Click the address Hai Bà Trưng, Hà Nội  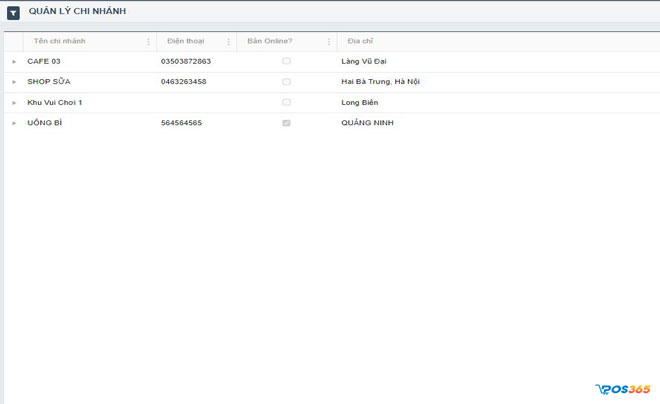(381, 81)
